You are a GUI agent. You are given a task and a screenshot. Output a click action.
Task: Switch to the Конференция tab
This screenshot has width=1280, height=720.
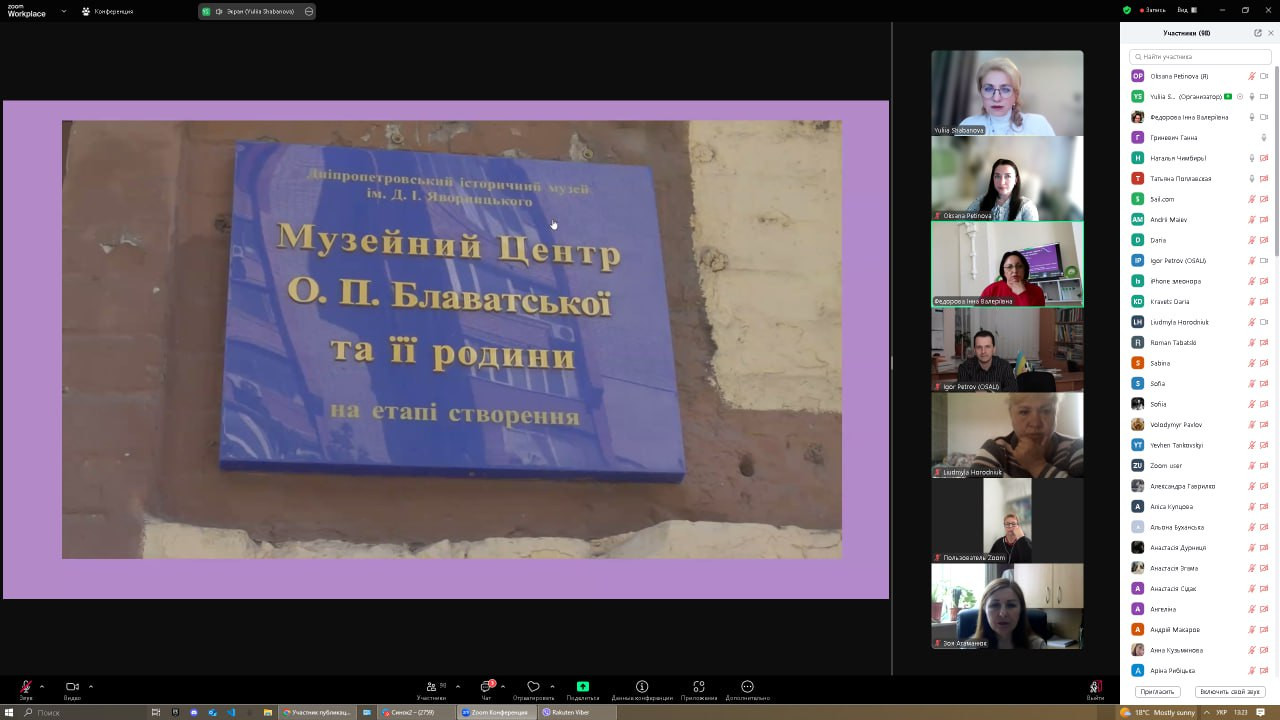pos(108,11)
